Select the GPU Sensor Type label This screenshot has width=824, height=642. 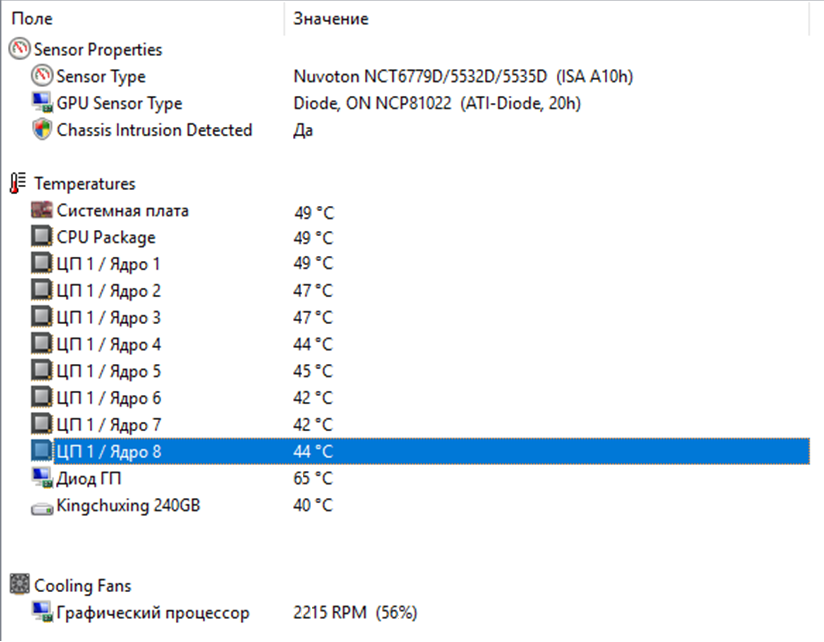pyautogui.click(x=119, y=103)
